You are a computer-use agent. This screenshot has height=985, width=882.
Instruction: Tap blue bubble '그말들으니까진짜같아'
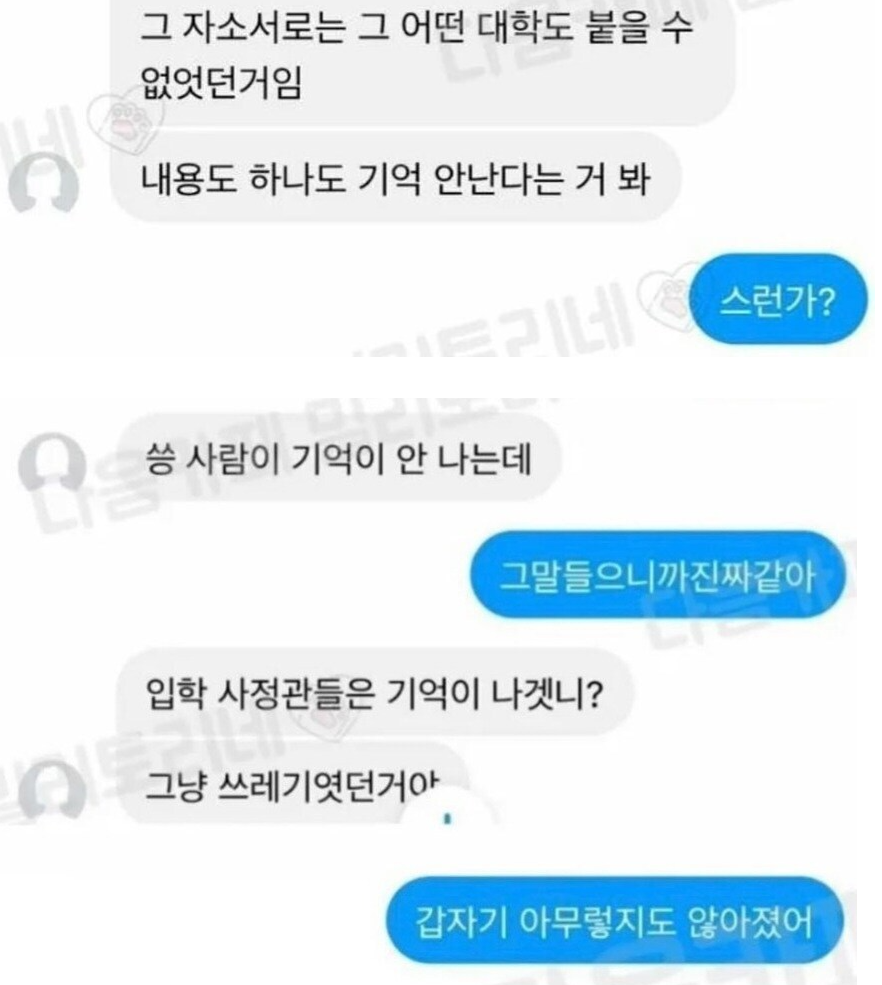point(657,574)
